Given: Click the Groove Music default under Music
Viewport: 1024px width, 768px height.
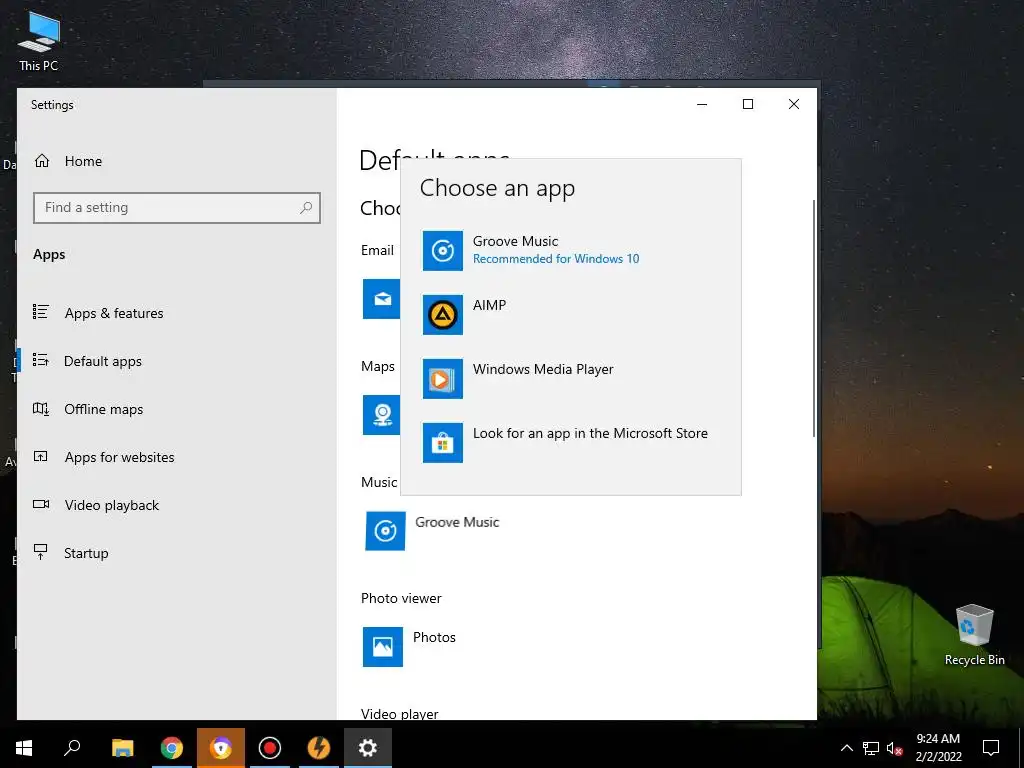Looking at the screenshot, I should tap(433, 530).
